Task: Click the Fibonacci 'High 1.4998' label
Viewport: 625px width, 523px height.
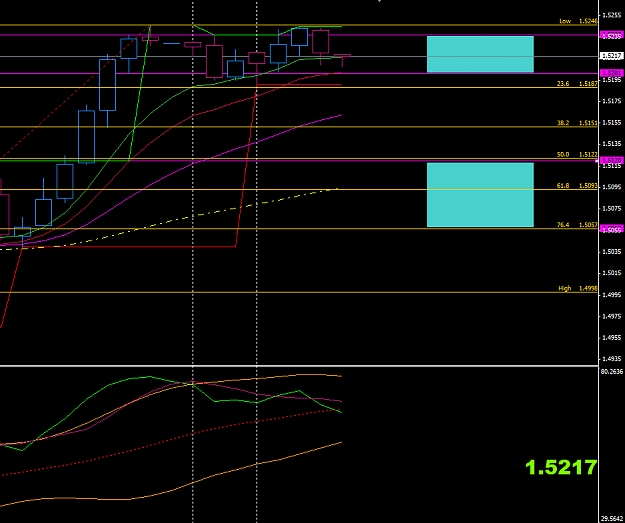Action: (578, 288)
